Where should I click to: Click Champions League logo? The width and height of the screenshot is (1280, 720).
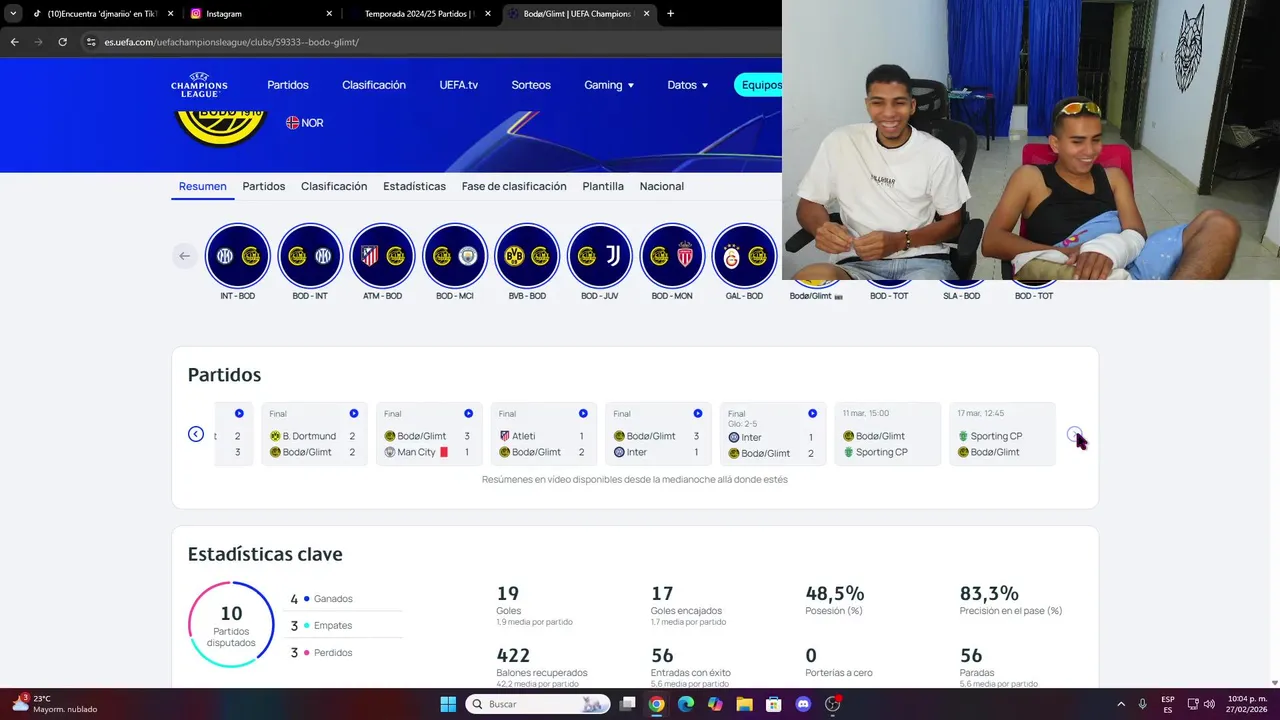point(199,85)
